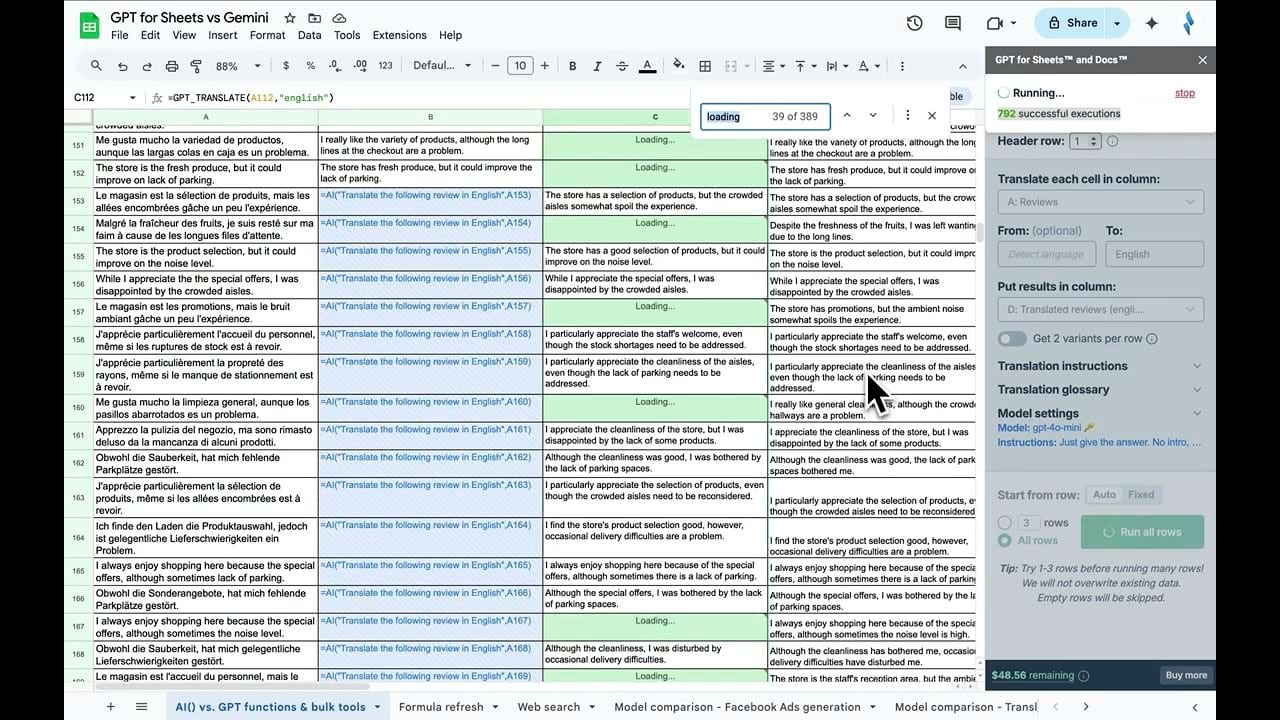Hide the menus with the collapse arrow

pos(963,66)
